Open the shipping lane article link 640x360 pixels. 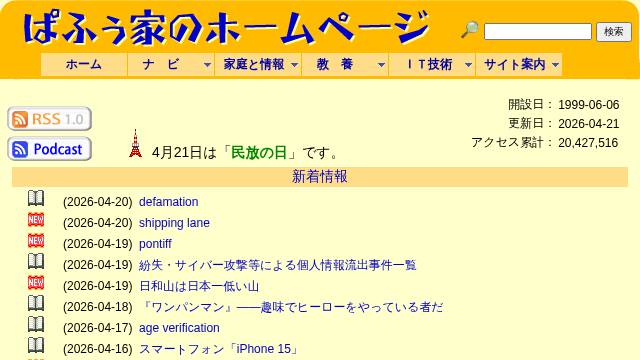coord(174,223)
